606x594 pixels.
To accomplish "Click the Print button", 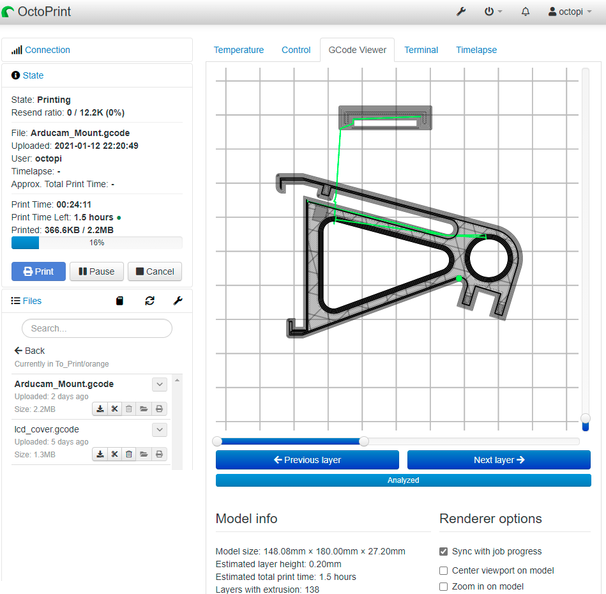I will pyautogui.click(x=39, y=271).
